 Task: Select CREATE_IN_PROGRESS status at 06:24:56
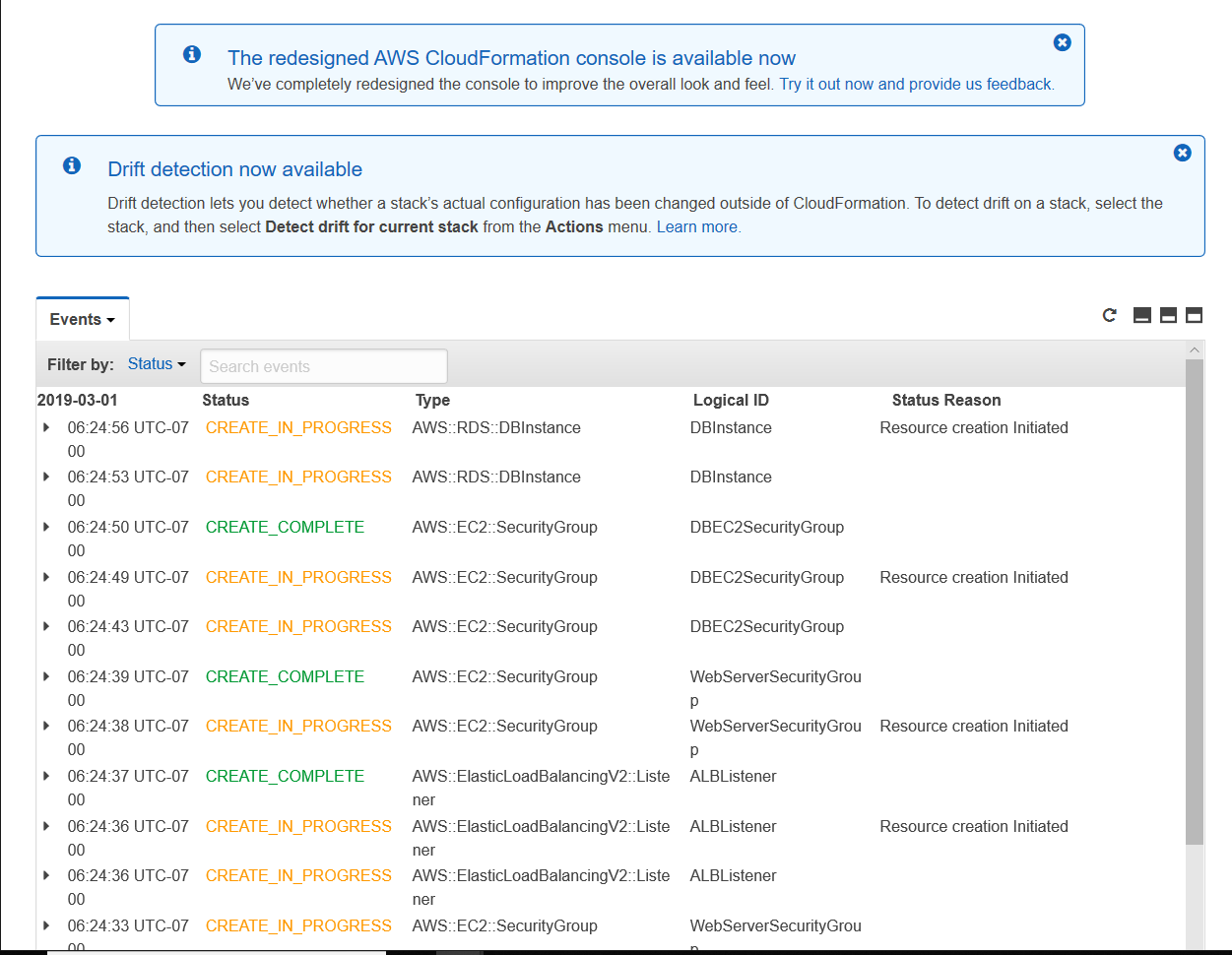pyautogui.click(x=298, y=427)
